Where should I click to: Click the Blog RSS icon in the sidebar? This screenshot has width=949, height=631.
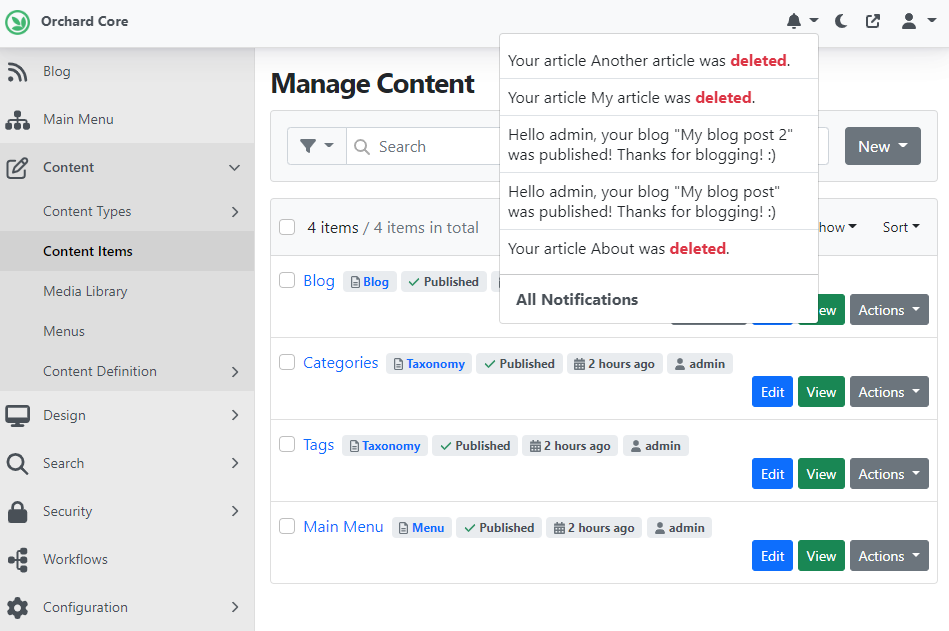[x=17, y=71]
